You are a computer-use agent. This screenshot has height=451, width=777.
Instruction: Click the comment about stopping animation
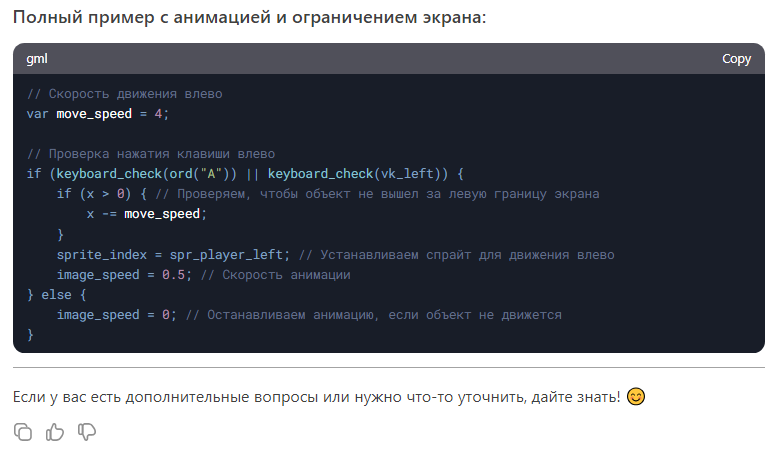(374, 315)
